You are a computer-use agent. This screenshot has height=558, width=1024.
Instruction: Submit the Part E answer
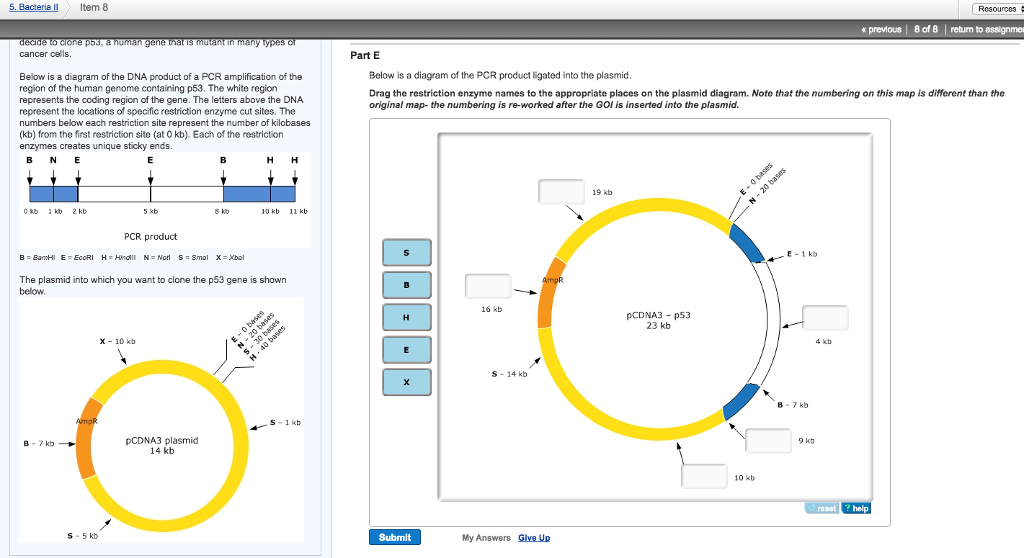point(394,537)
